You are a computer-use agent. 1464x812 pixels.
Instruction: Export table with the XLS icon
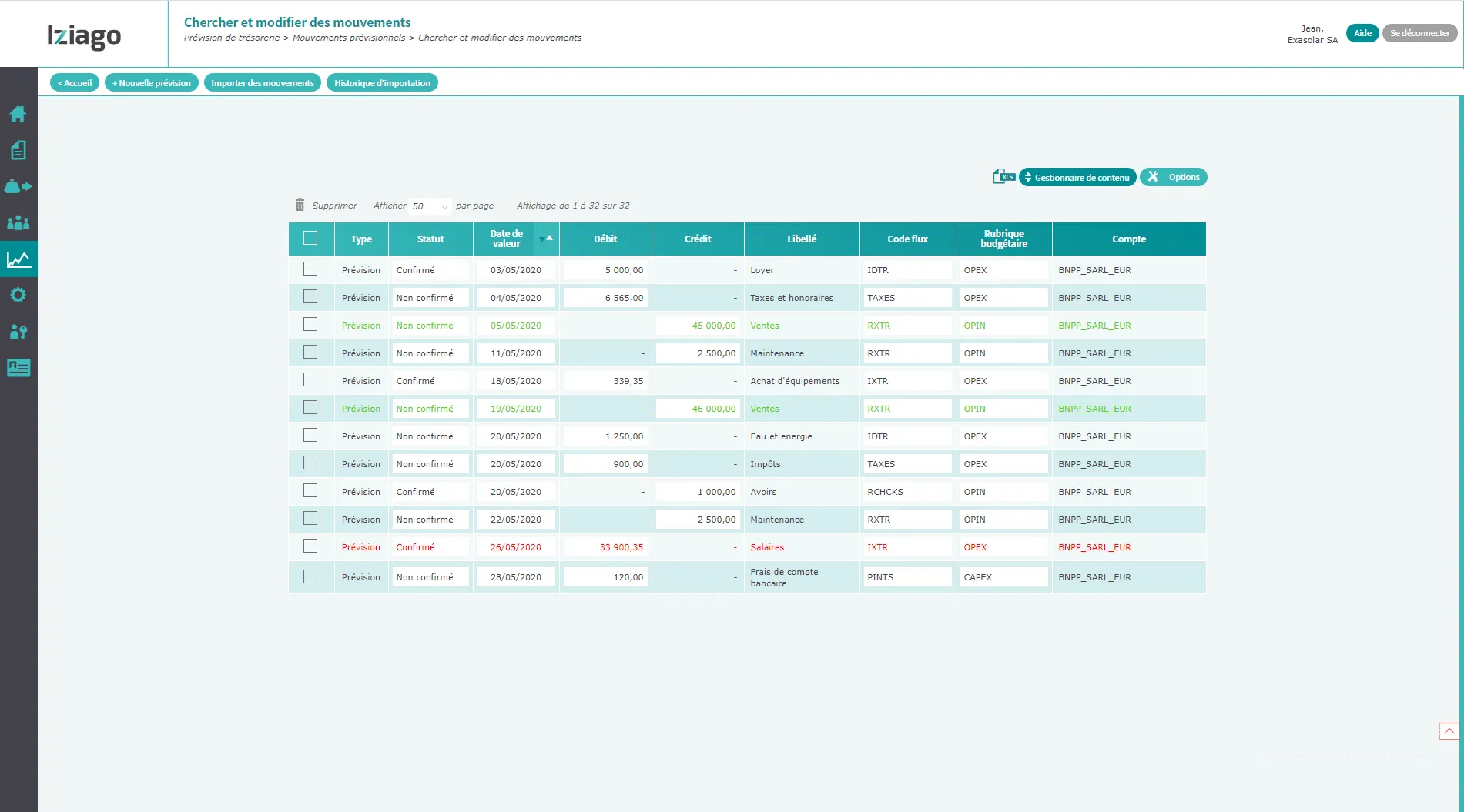[x=1003, y=177]
